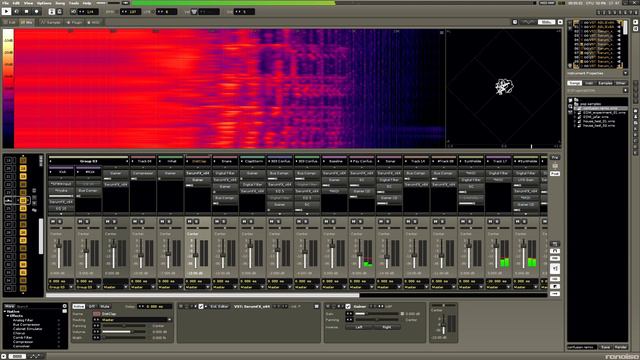Screen dimensions: 640x360
Task: Open the Song menu
Action: (x=60, y=3)
